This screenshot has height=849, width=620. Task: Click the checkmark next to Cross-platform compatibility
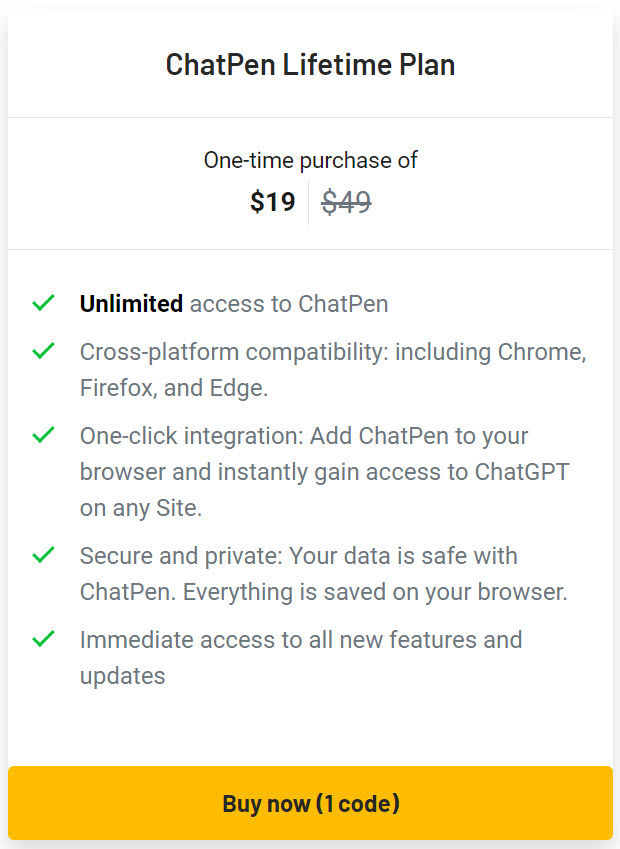[42, 351]
